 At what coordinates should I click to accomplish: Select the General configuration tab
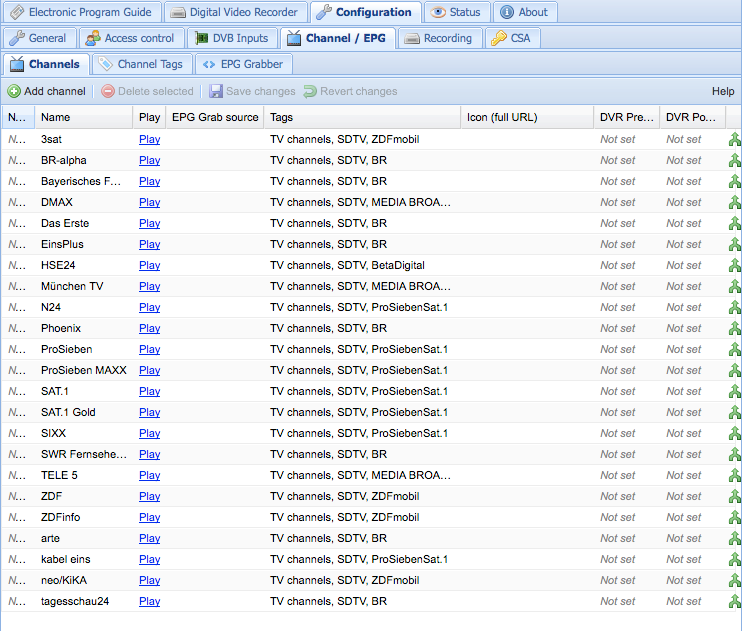39,38
